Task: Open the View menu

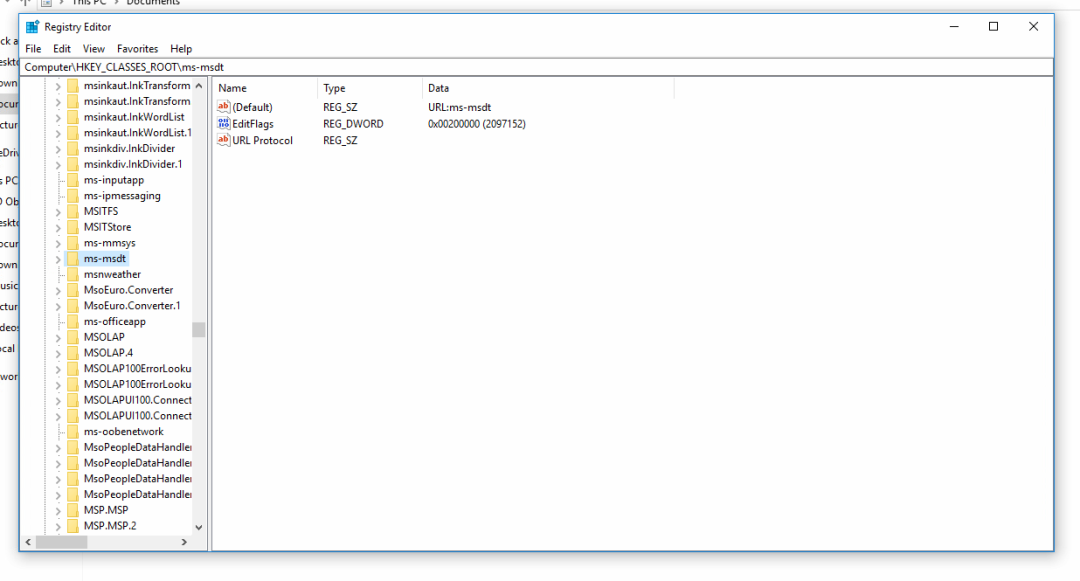Action: [x=94, y=49]
